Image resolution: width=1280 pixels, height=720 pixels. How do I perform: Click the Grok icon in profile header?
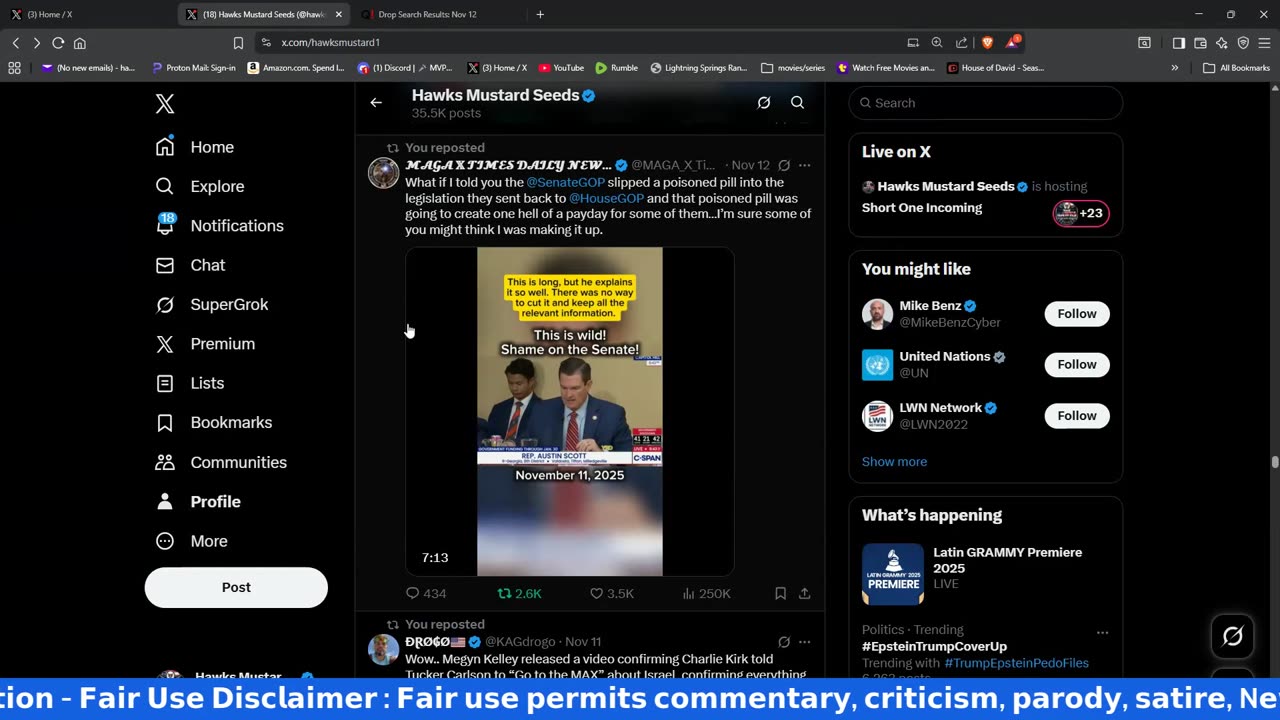pyautogui.click(x=764, y=102)
